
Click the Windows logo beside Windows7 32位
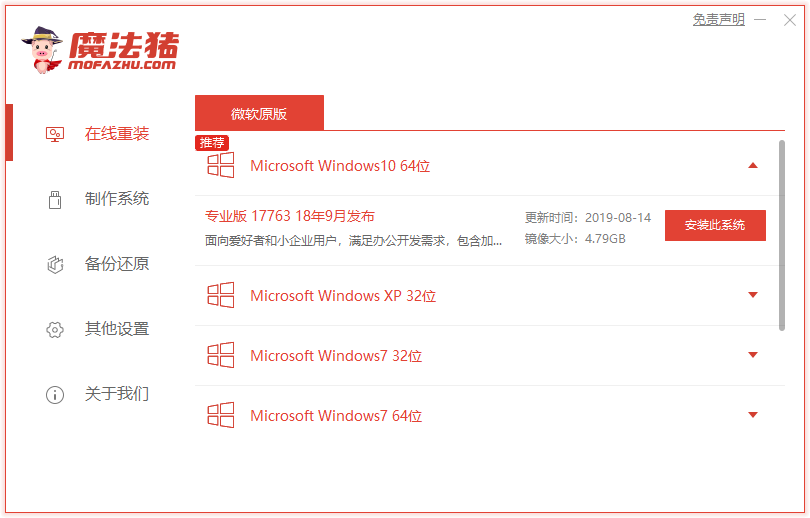point(220,356)
